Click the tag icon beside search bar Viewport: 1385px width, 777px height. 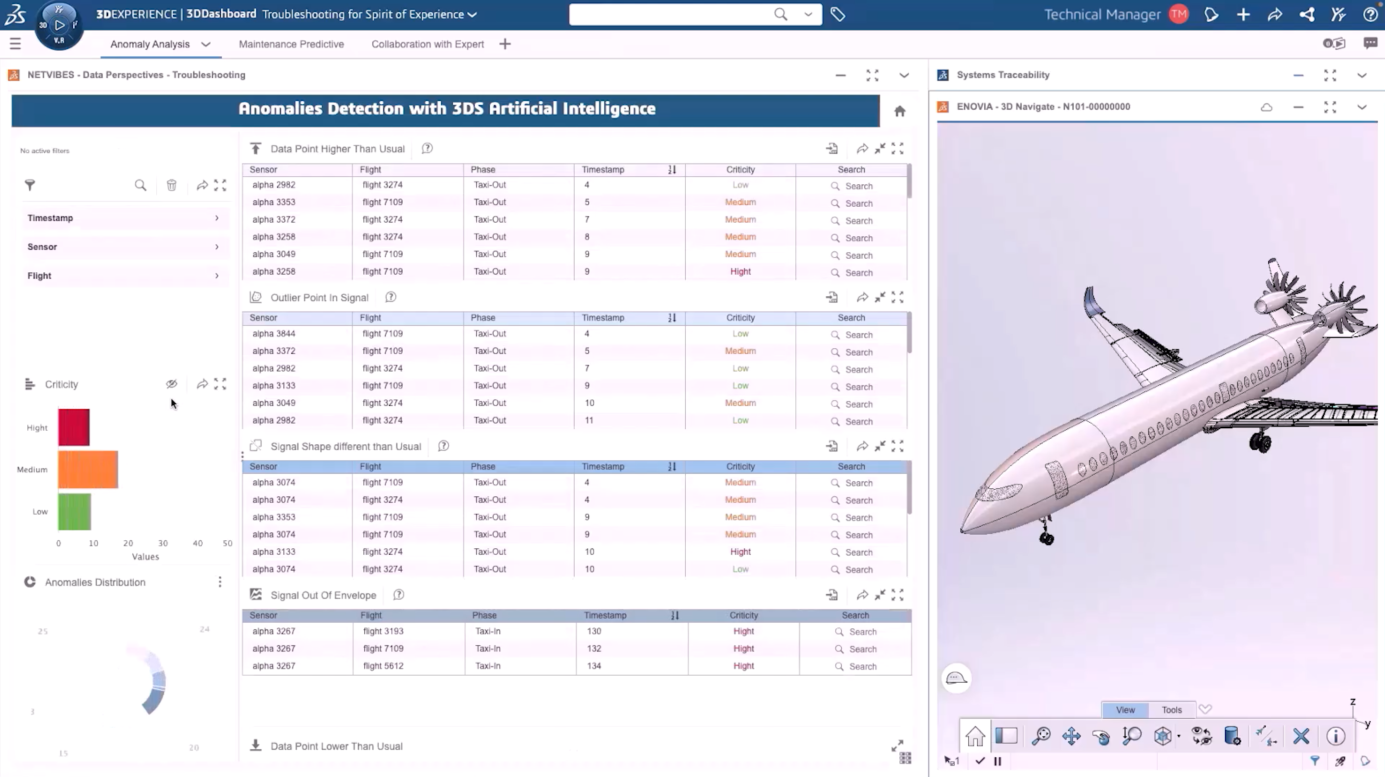[838, 14]
